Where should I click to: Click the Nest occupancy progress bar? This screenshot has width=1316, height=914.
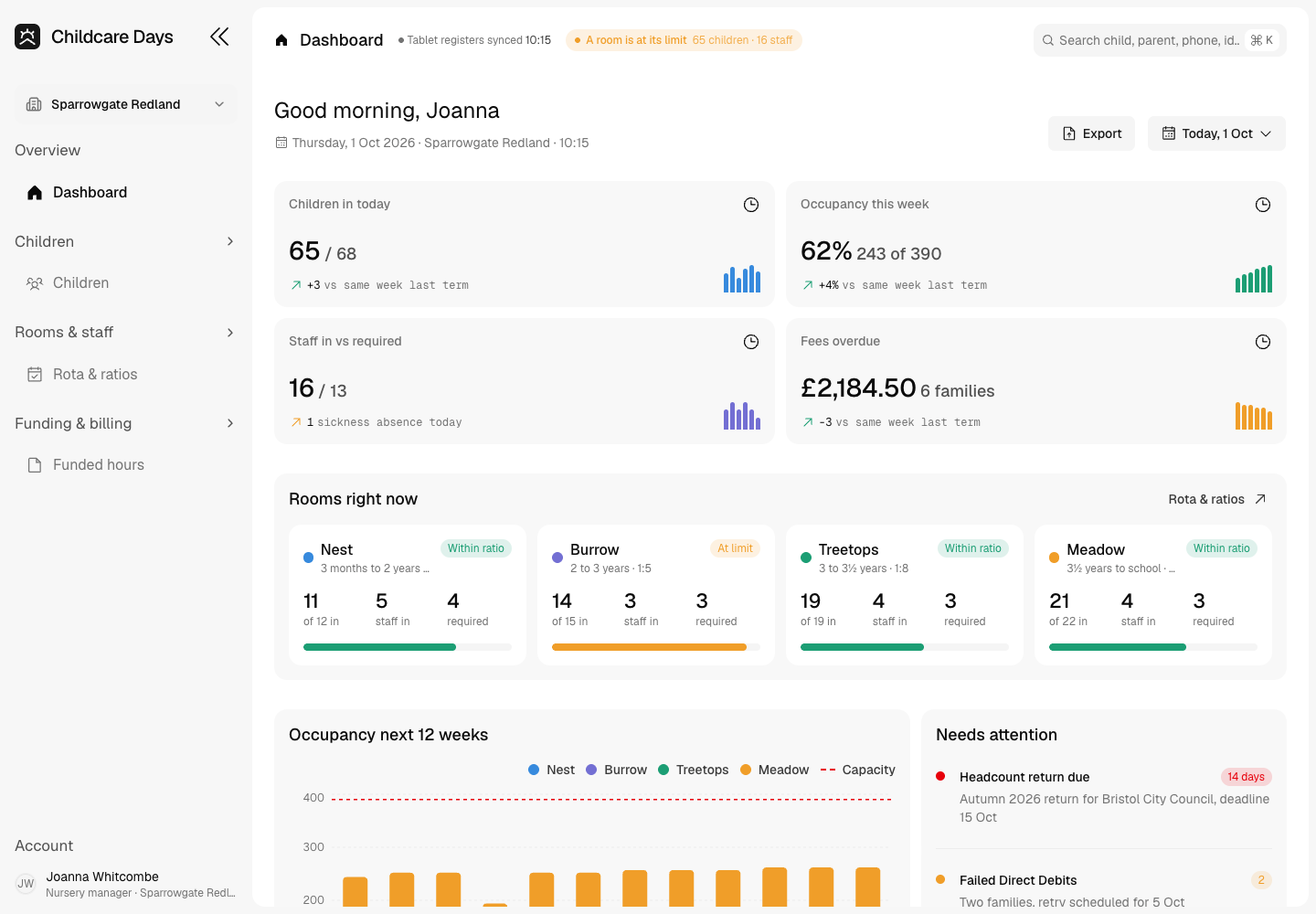[408, 647]
